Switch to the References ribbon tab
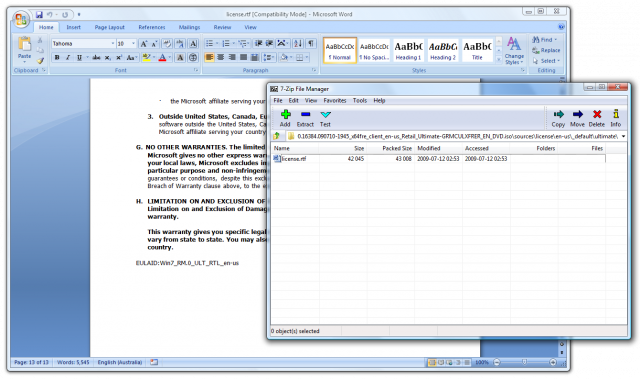 coord(152,27)
